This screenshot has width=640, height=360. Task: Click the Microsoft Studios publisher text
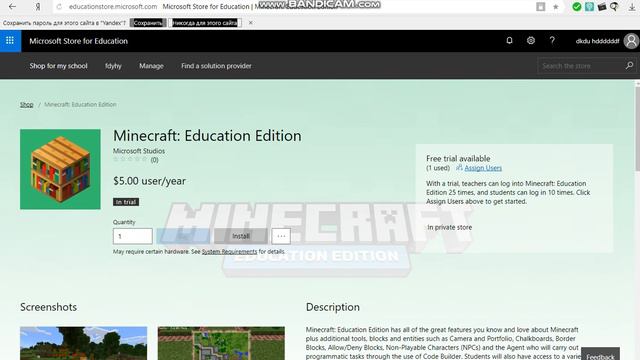pyautogui.click(x=139, y=151)
